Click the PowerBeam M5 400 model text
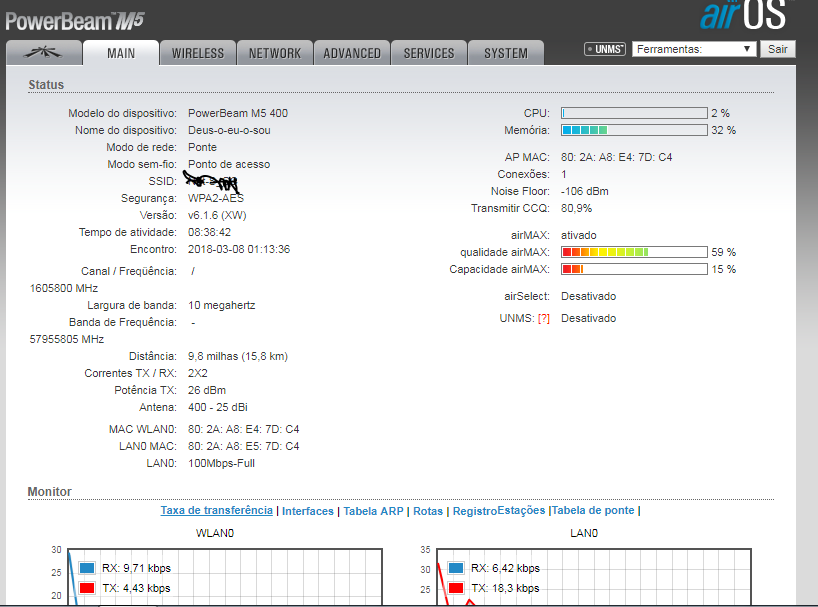Viewport: 818px width, 607px height. click(x=238, y=113)
